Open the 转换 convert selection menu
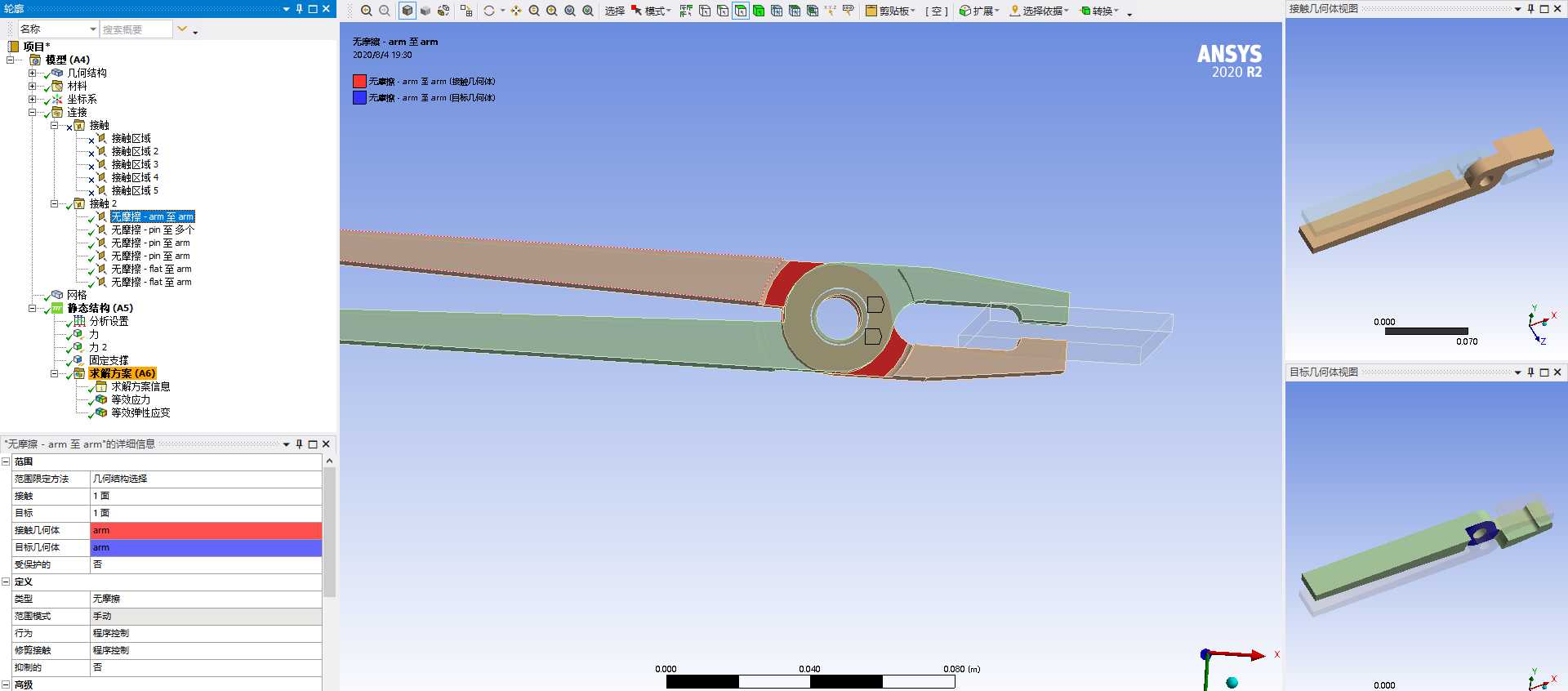The width and height of the screenshot is (1568, 691). pyautogui.click(x=1099, y=11)
